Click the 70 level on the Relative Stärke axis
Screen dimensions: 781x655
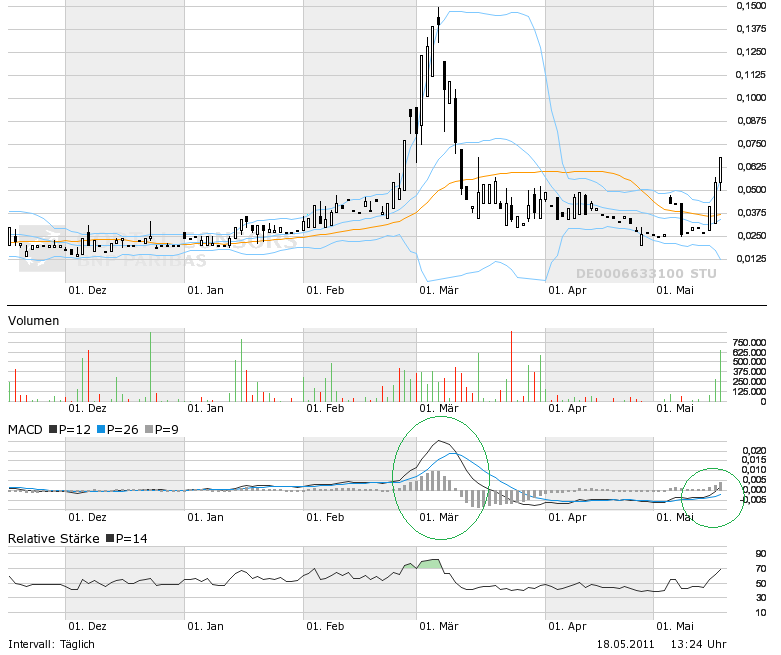click(761, 569)
